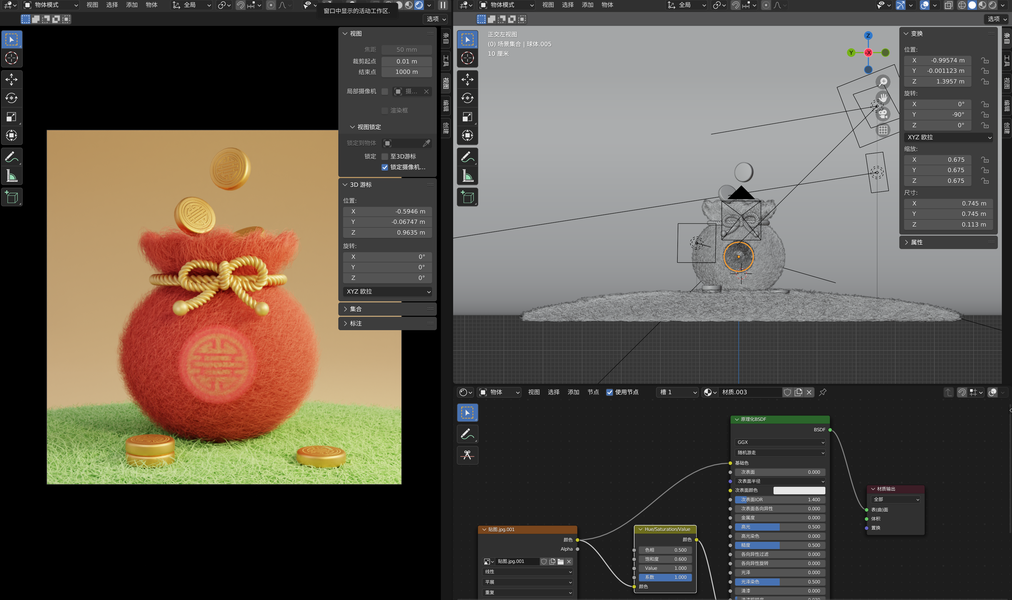Toggle the 锁定摄像机 checkbox
The width and height of the screenshot is (1012, 600).
(x=385, y=167)
